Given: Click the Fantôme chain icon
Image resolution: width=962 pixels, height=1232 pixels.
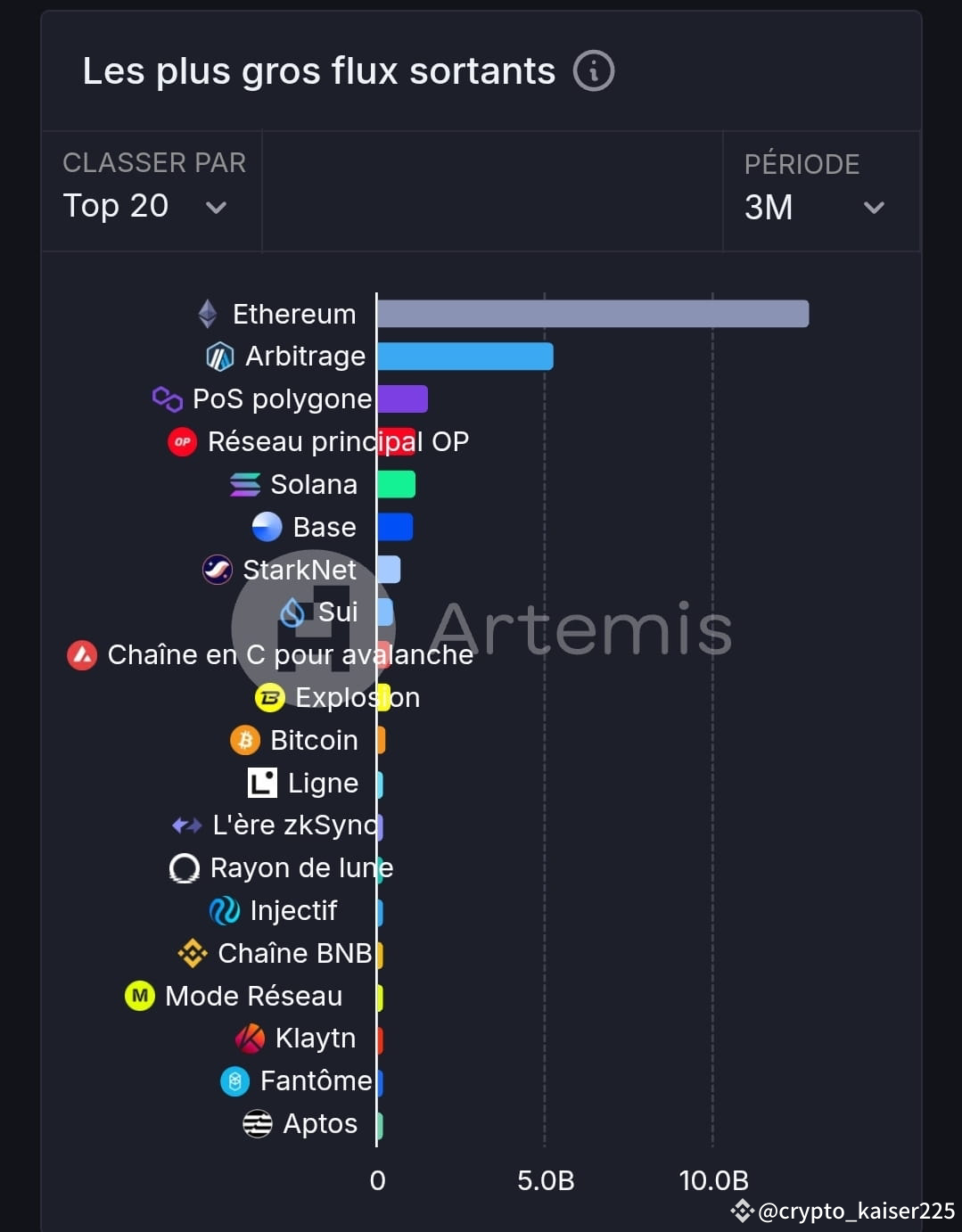Looking at the screenshot, I should point(234,1081).
